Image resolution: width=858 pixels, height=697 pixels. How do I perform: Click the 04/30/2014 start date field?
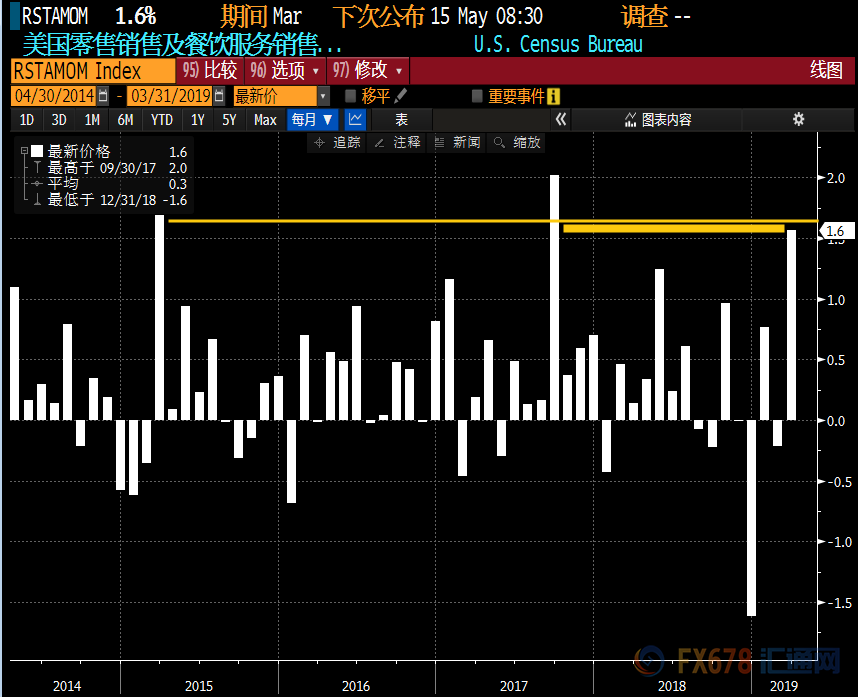point(54,96)
